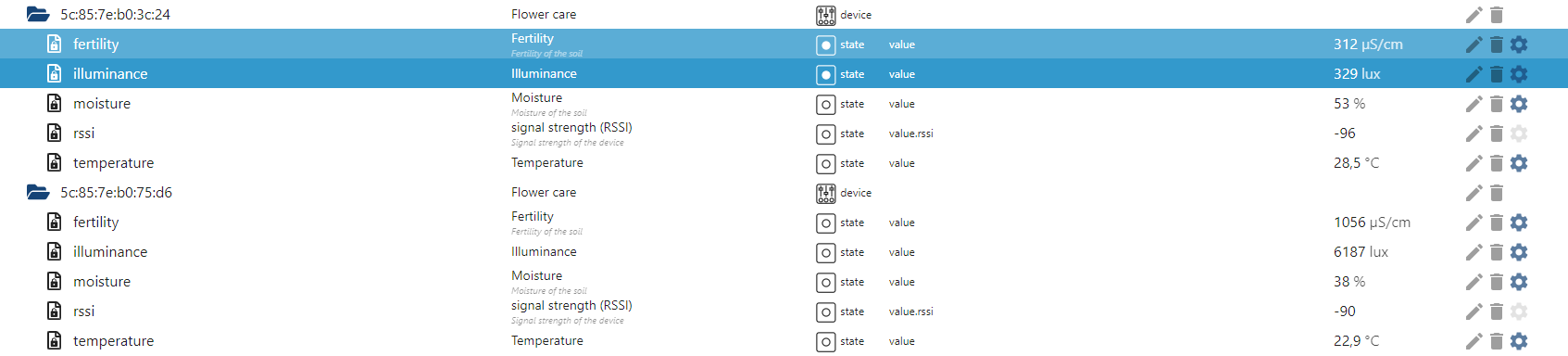Click the state type icon in the 6187 lux row
Screen dimensions: 1568x356
coord(826,252)
